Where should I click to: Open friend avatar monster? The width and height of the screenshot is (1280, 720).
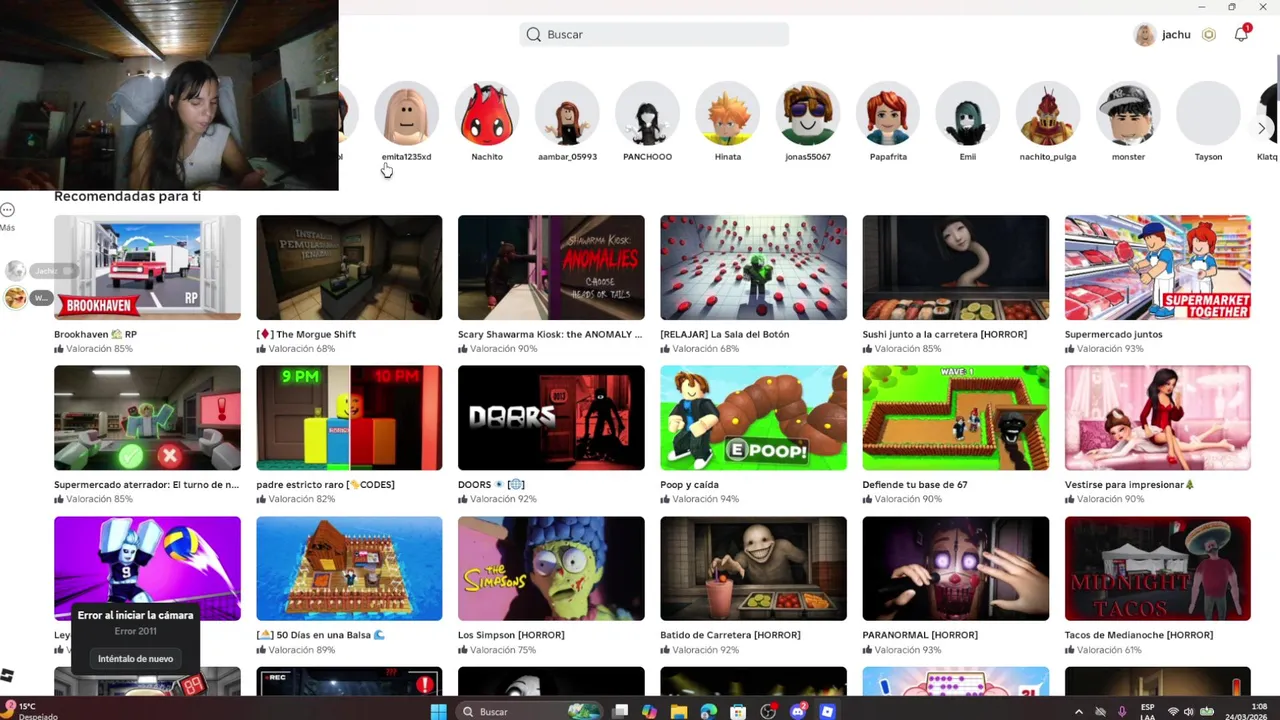[x=1128, y=113]
